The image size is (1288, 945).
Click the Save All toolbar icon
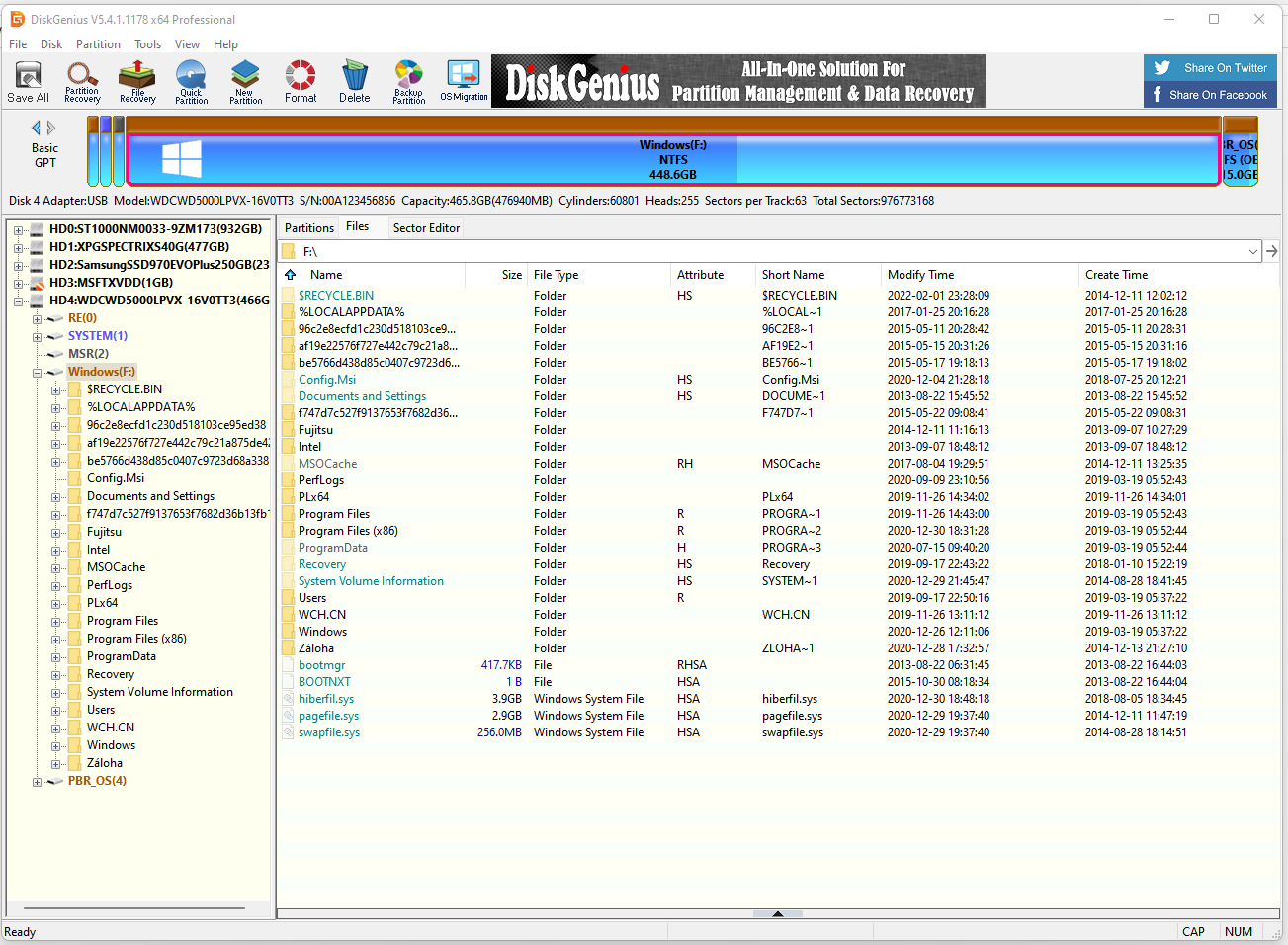[28, 81]
